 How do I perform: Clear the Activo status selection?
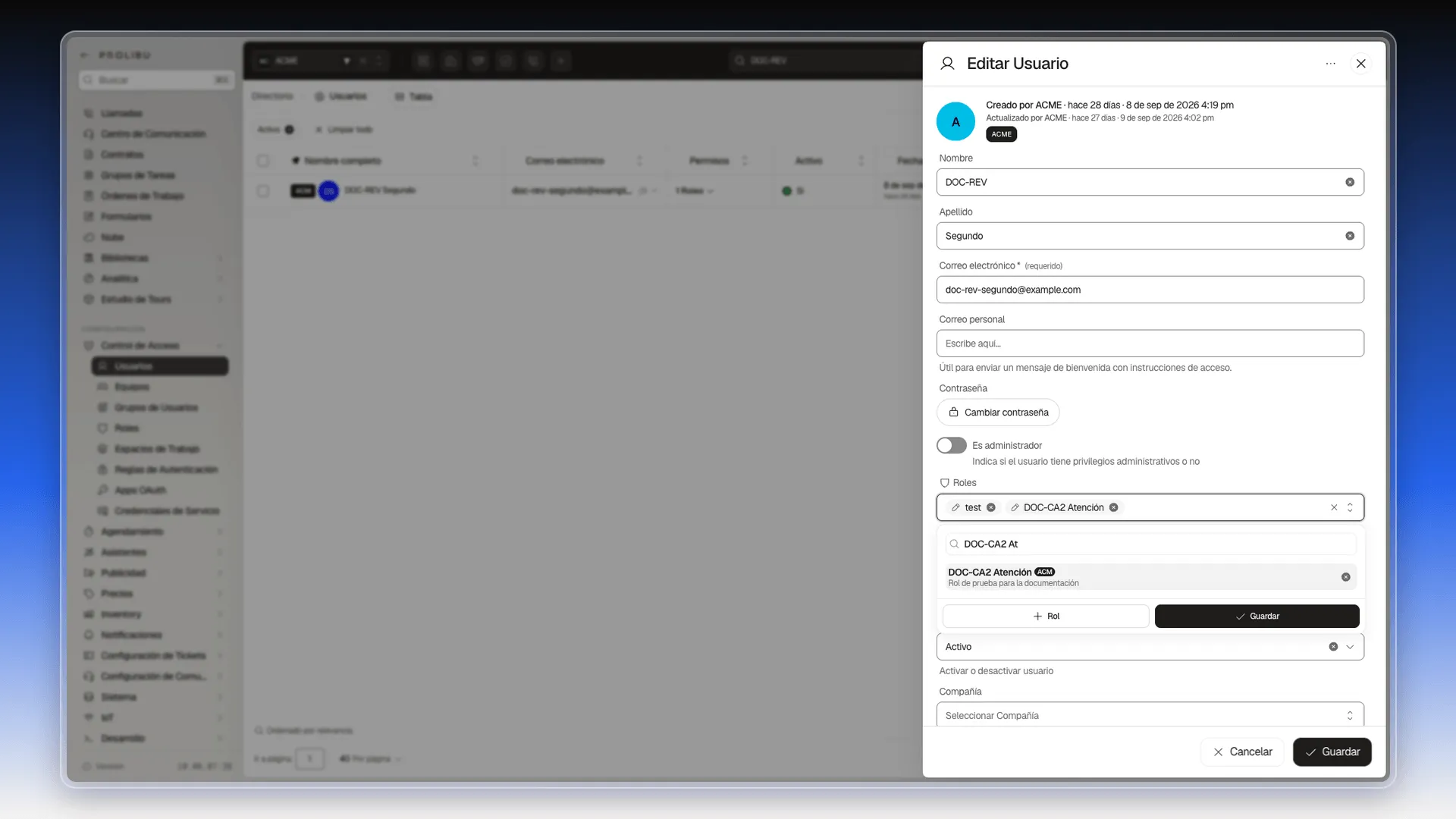click(x=1333, y=647)
